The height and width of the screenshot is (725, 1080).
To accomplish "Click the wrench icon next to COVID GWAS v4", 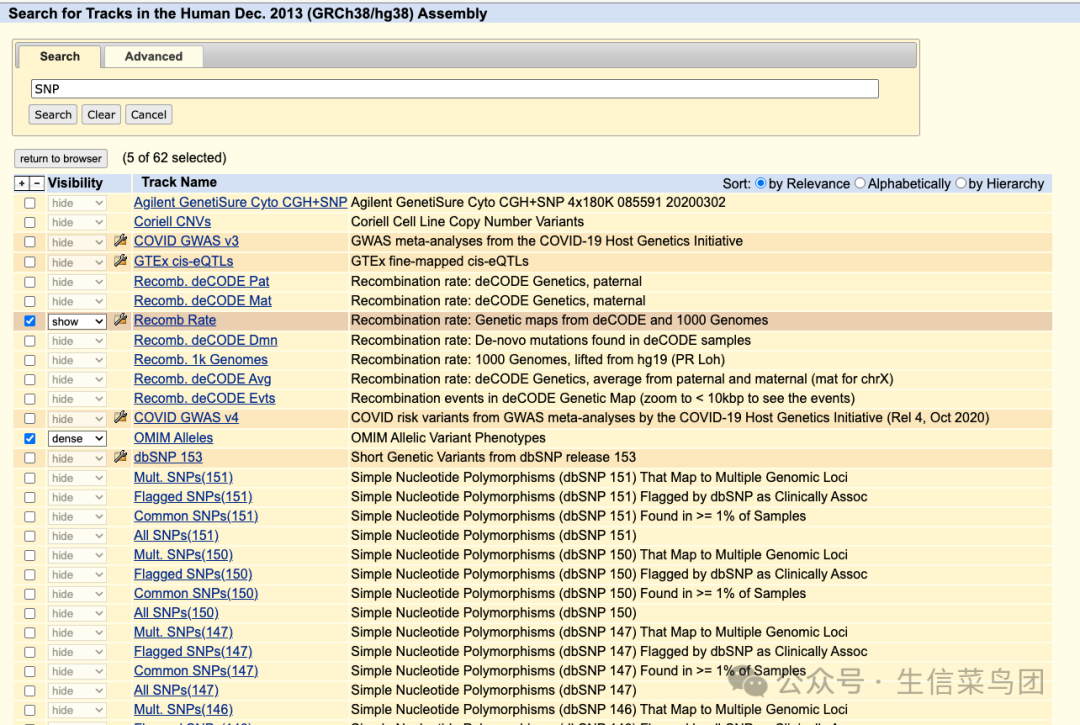I will pyautogui.click(x=121, y=417).
